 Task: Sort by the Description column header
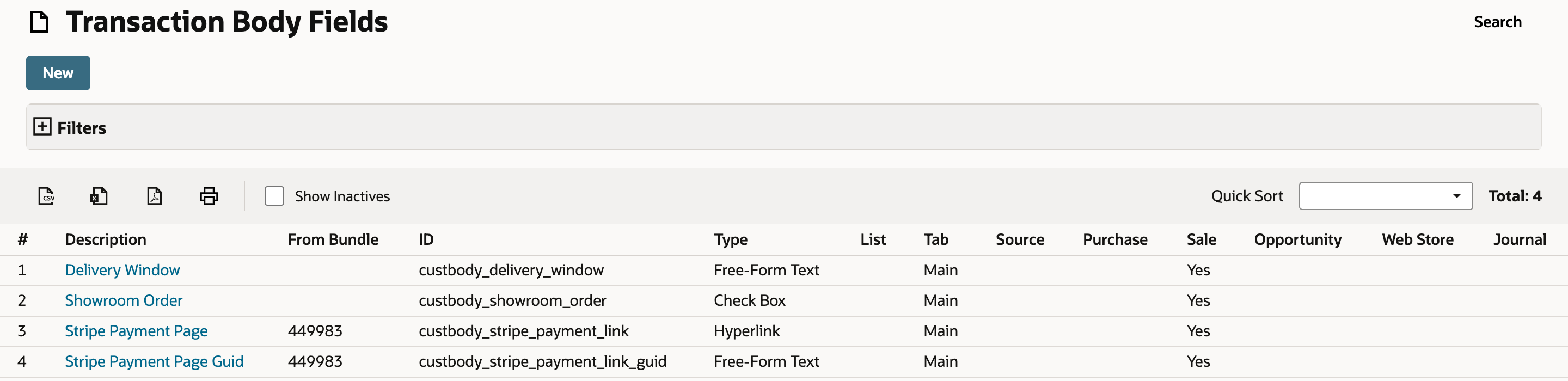pyautogui.click(x=105, y=240)
